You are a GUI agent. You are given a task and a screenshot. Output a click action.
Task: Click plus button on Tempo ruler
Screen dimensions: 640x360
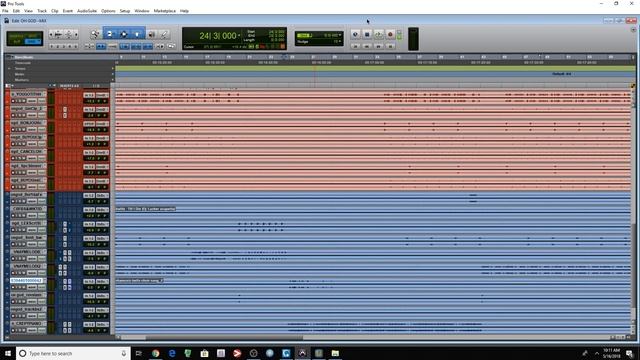[x=113, y=69]
